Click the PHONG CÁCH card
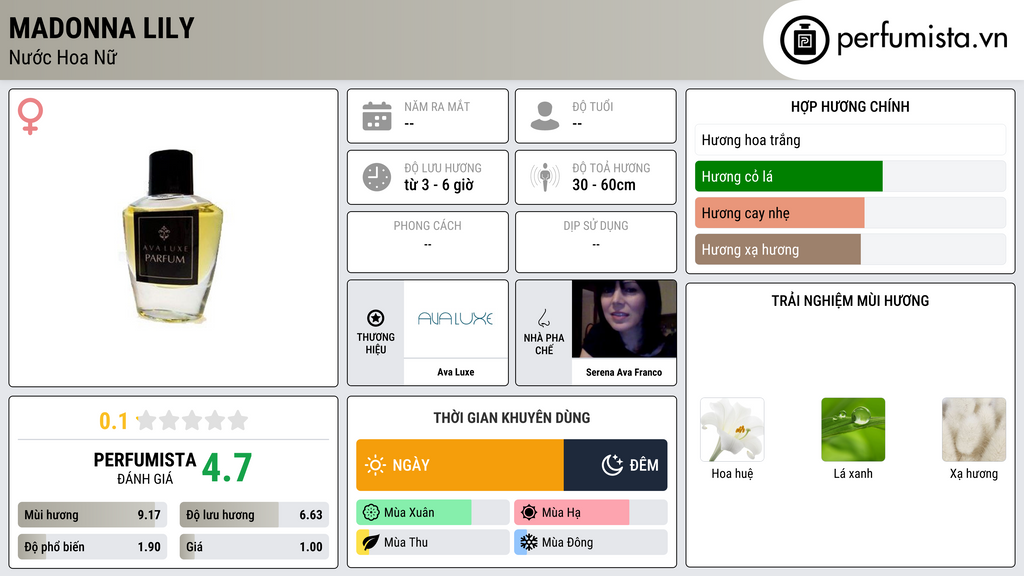 (x=428, y=242)
